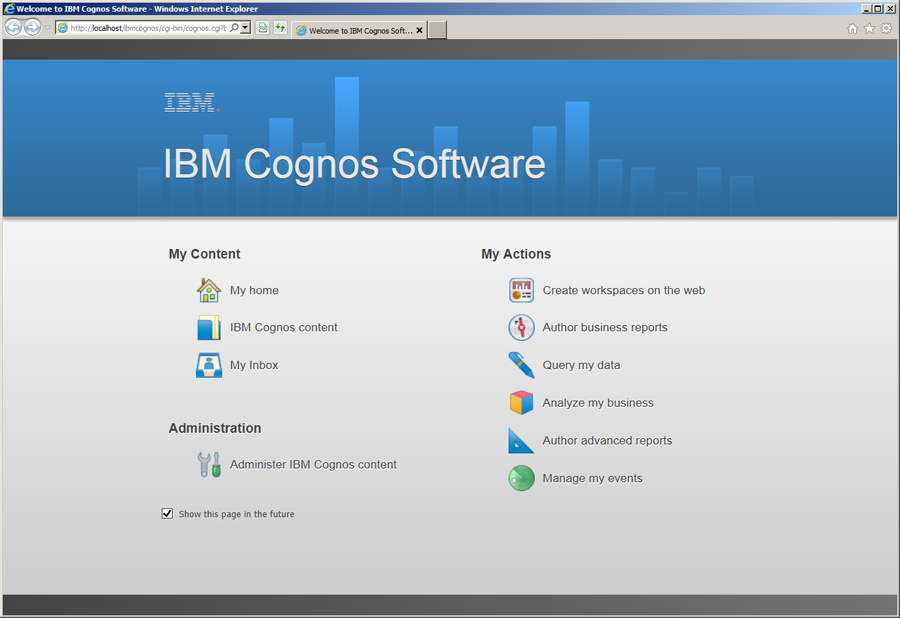This screenshot has height=618, width=900.
Task: Expand the address bar dropdown arrow
Action: pos(246,28)
